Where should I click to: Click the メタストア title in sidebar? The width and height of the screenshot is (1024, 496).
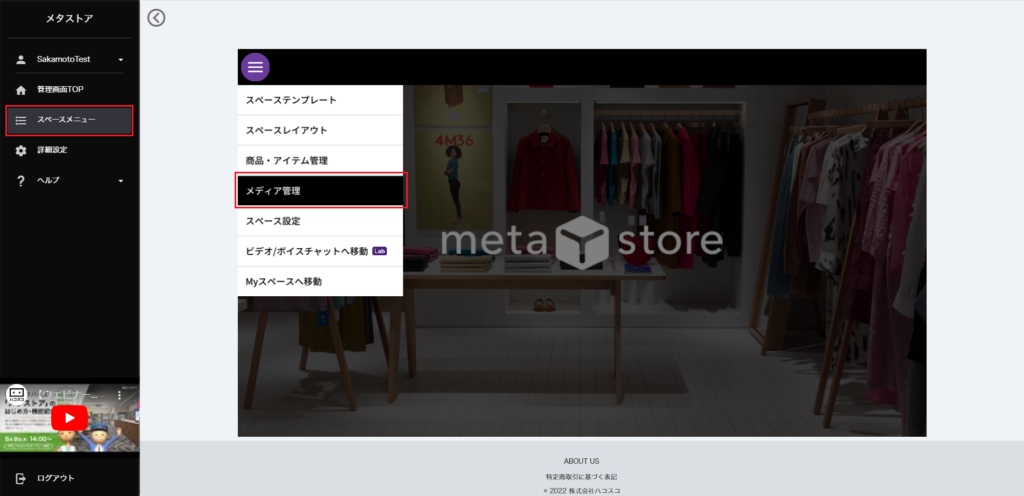tap(69, 19)
